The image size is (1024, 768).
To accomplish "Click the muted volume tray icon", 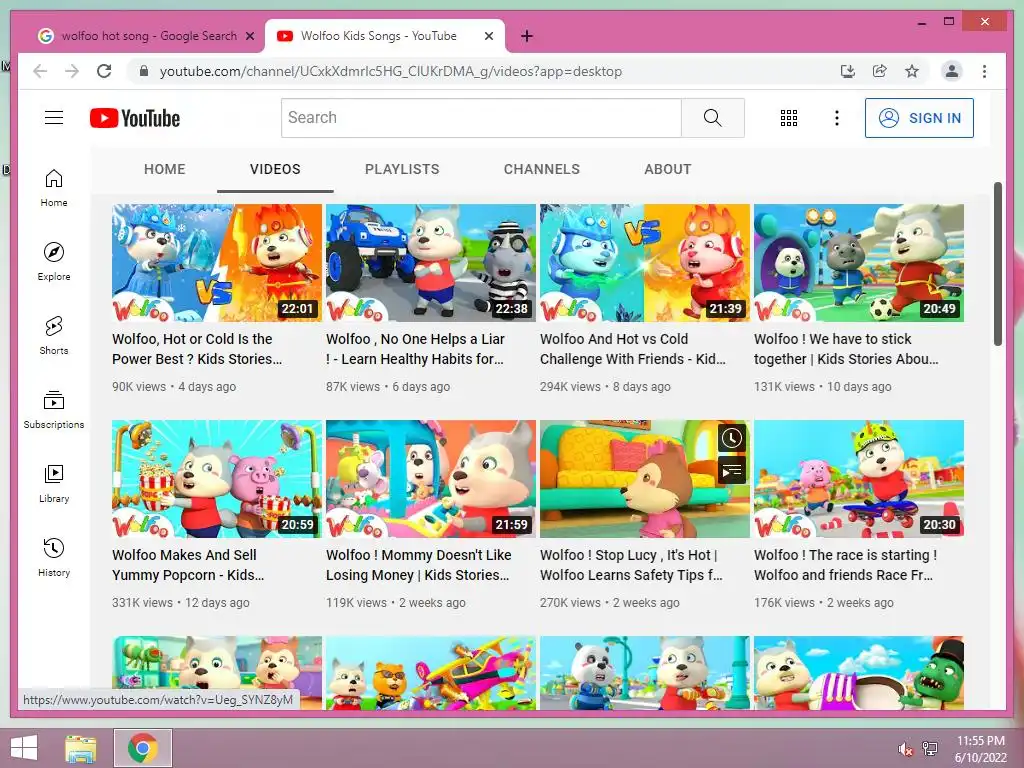I will 905,749.
